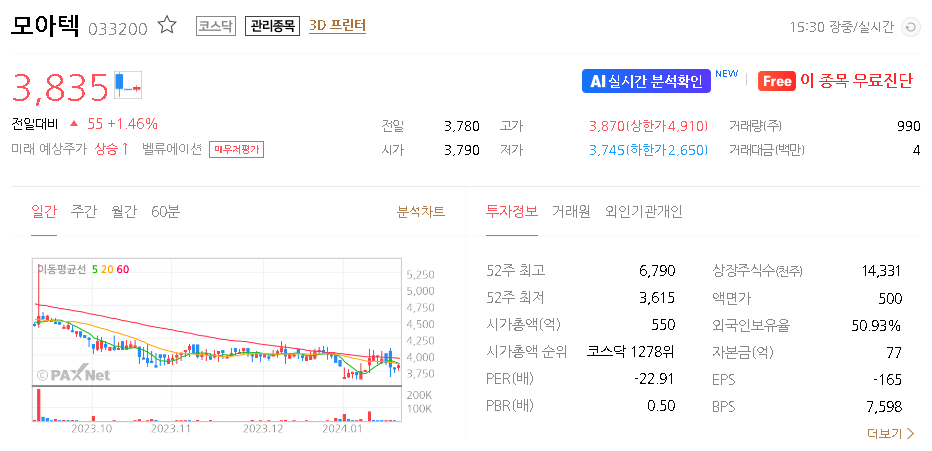Click the 52주 최저 value 3,615
This screenshot has height=451, width=932.
point(657,298)
